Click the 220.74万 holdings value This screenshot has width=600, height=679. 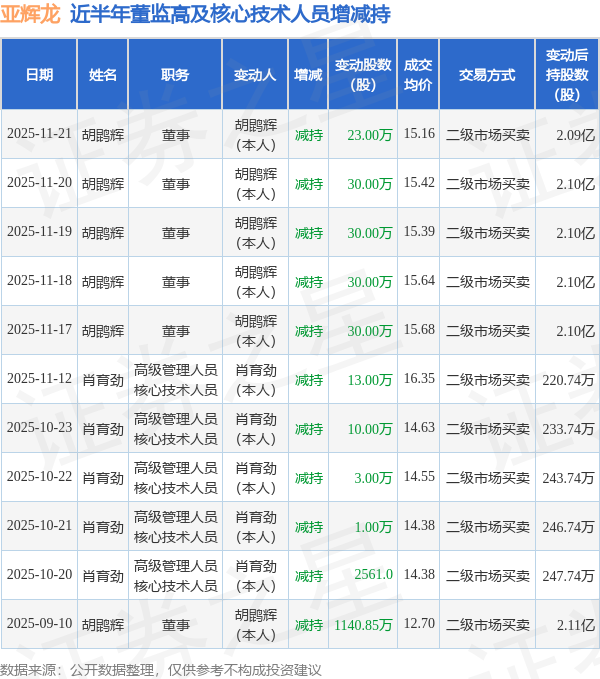pyautogui.click(x=568, y=380)
